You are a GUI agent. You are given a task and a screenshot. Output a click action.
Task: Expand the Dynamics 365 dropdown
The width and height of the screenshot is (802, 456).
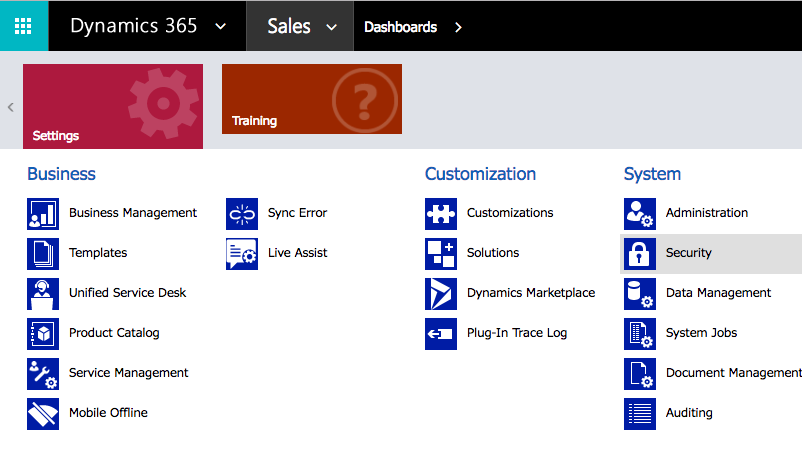tap(221, 27)
